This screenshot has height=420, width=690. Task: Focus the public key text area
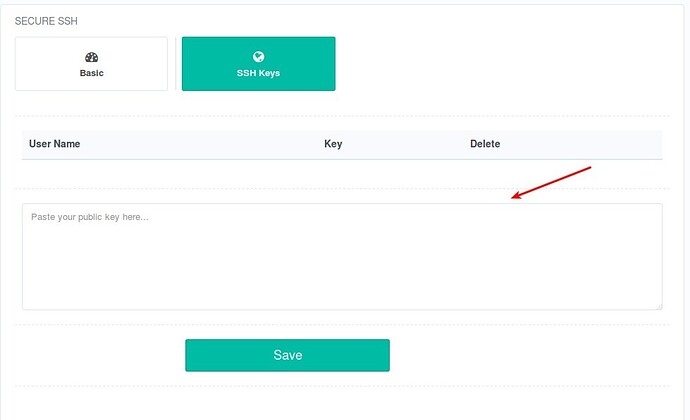(x=342, y=257)
